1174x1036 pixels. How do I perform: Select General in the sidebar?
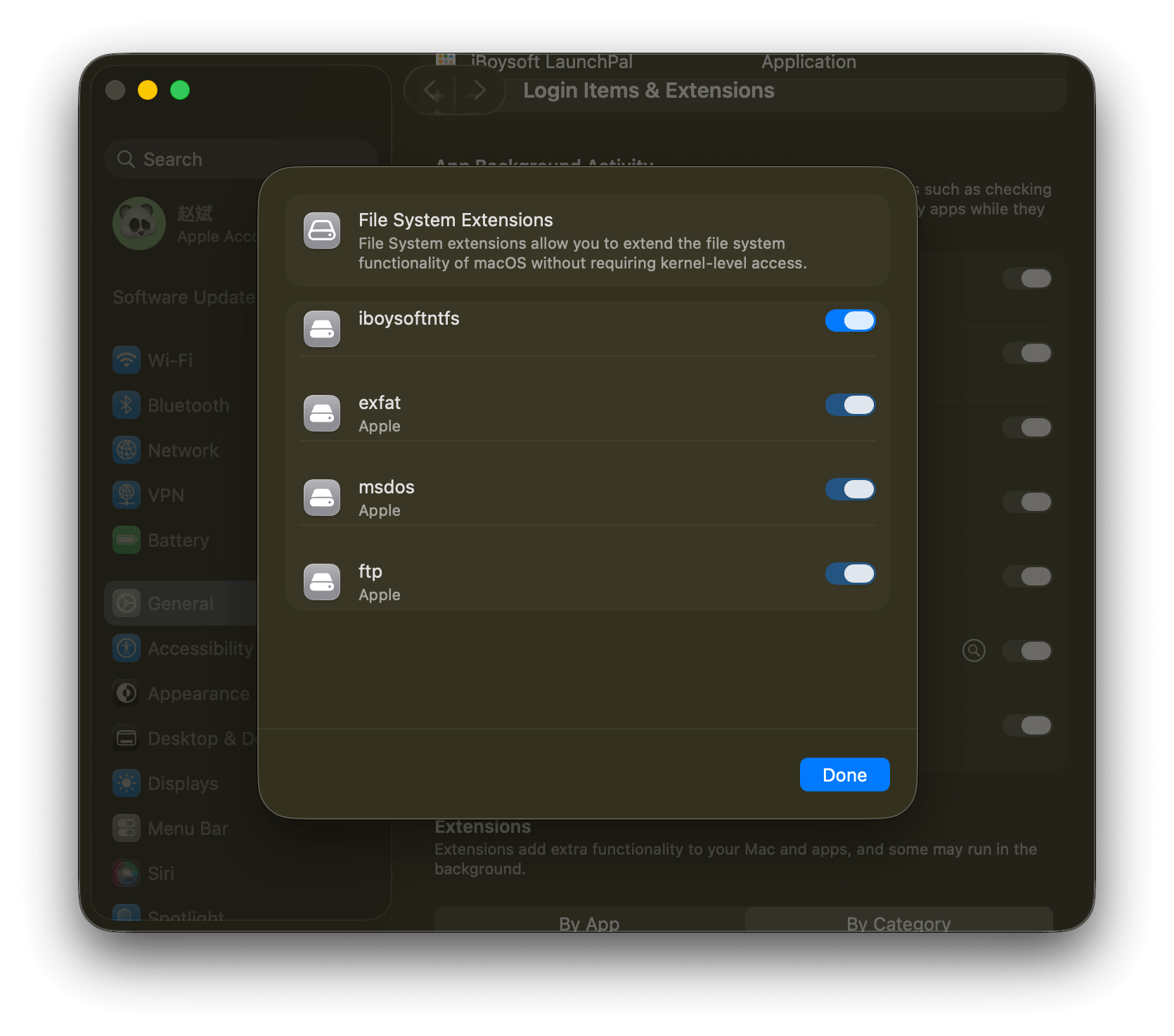pos(181,603)
